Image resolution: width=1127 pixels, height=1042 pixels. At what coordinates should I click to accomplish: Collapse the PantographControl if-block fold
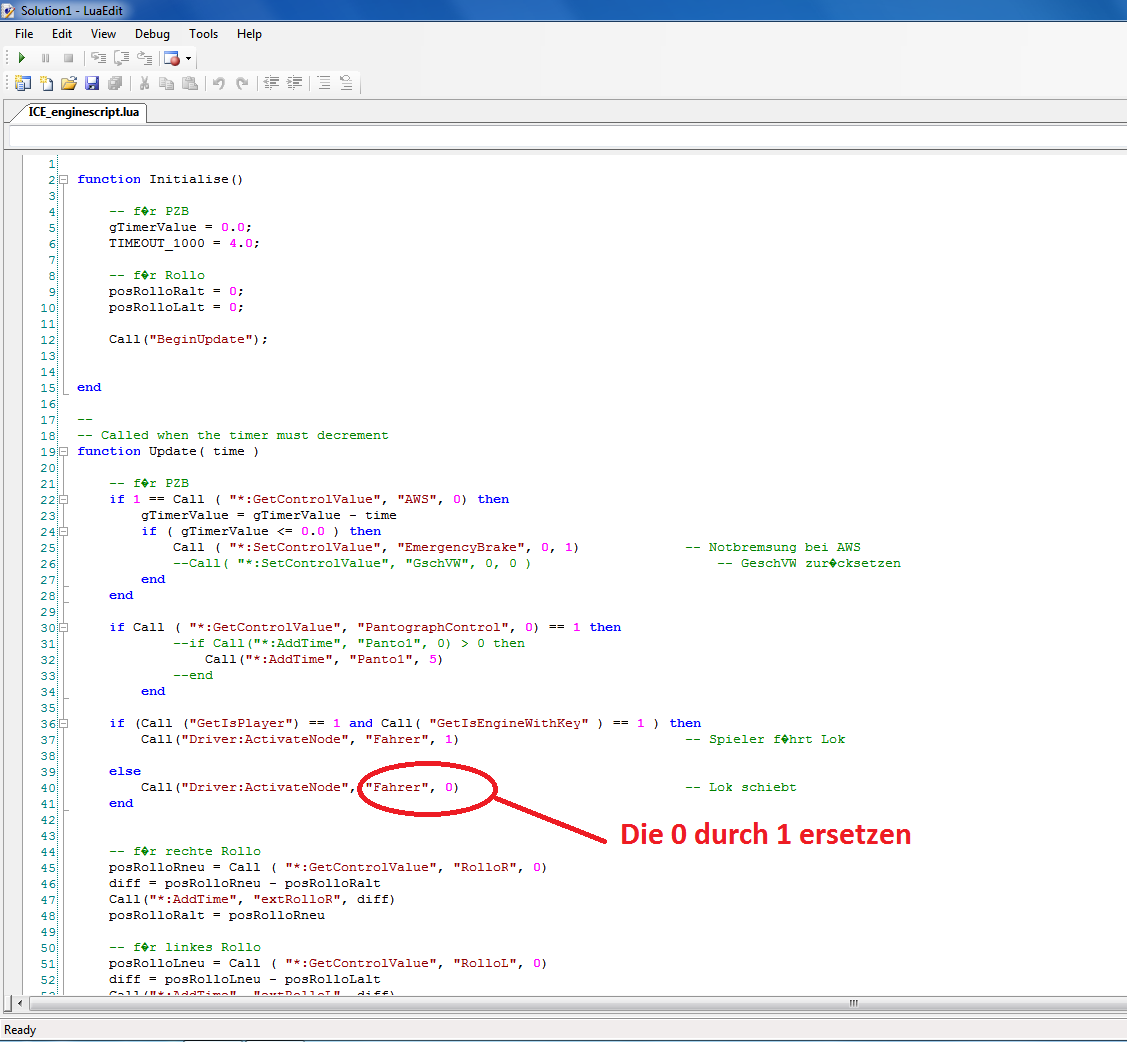pos(64,628)
